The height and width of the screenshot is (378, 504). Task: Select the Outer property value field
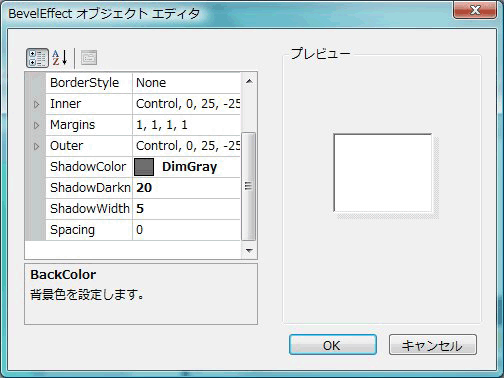(x=186, y=146)
